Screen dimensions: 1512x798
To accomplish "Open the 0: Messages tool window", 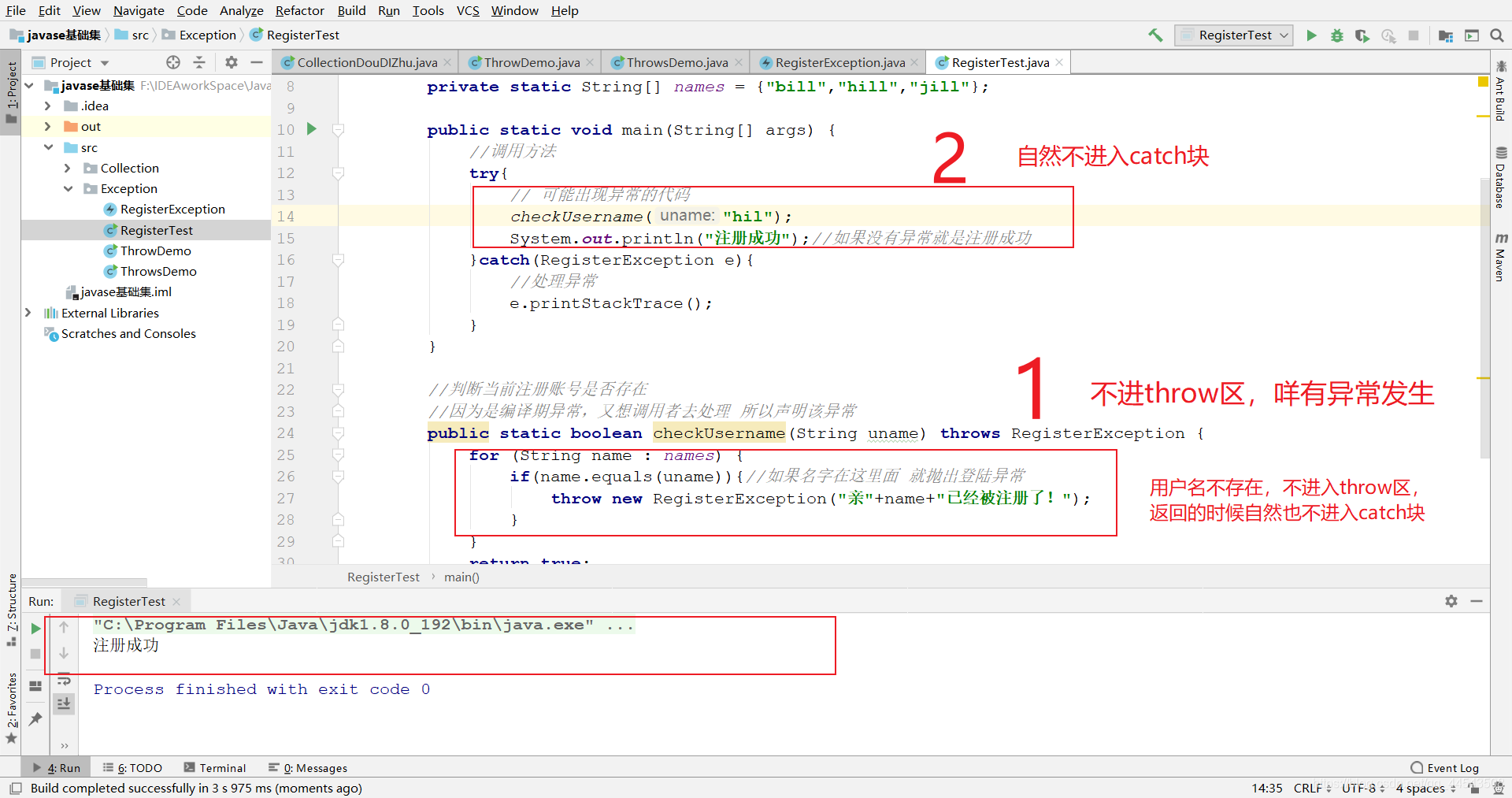I will tap(308, 768).
